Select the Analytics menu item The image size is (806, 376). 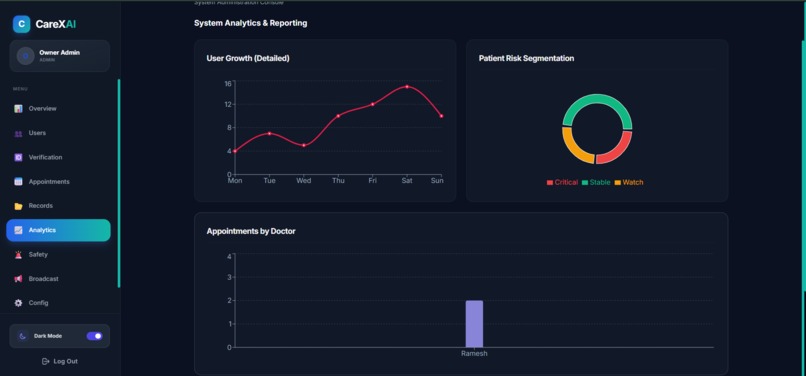[x=58, y=230]
